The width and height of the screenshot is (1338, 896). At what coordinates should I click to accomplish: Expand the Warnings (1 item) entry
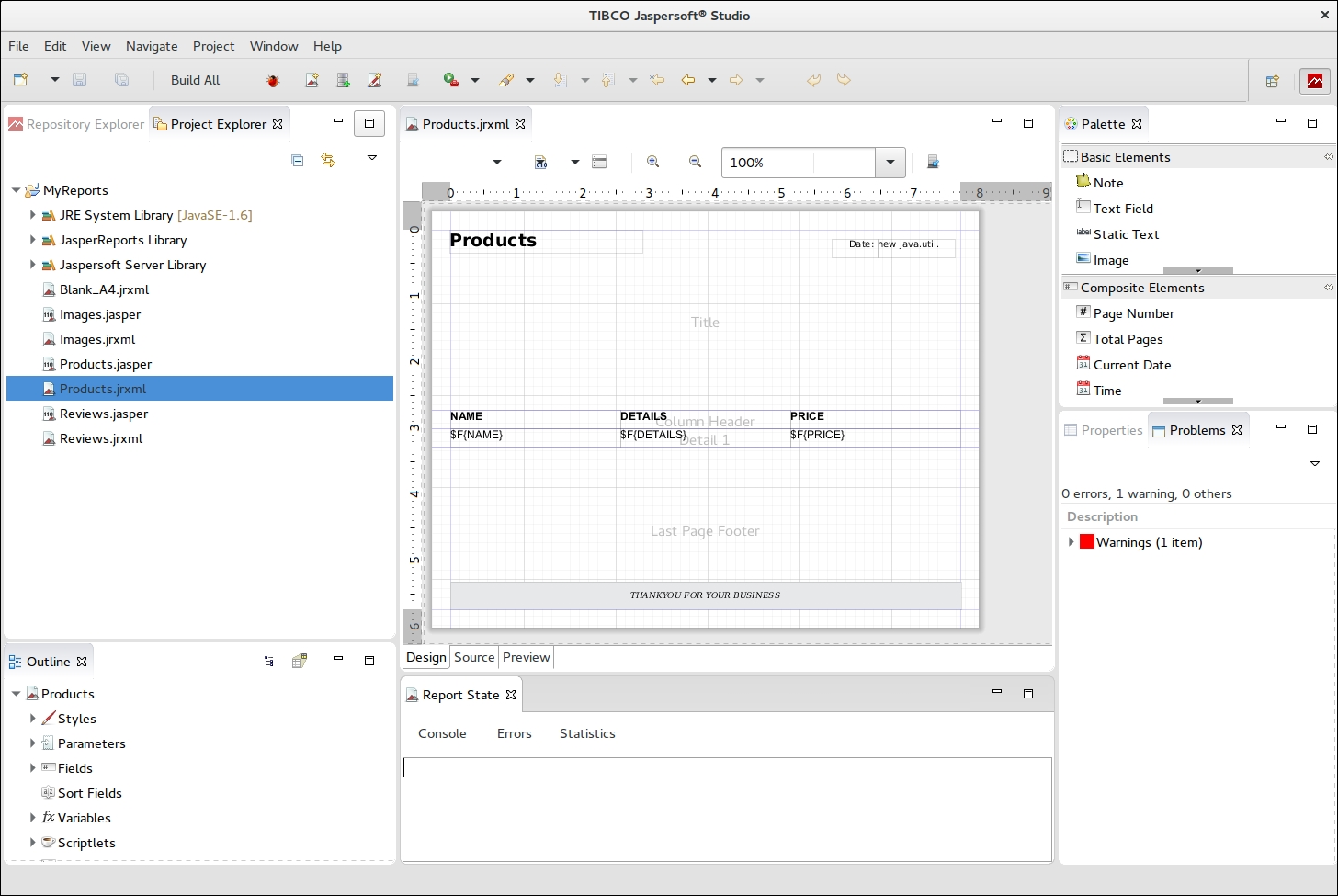click(1071, 542)
